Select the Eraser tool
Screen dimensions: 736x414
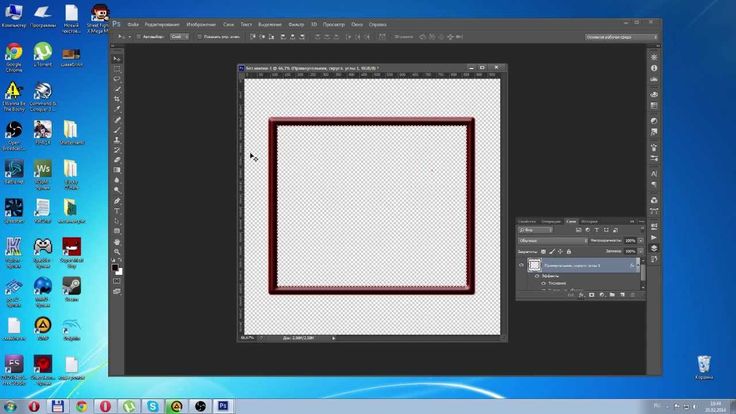tap(117, 159)
